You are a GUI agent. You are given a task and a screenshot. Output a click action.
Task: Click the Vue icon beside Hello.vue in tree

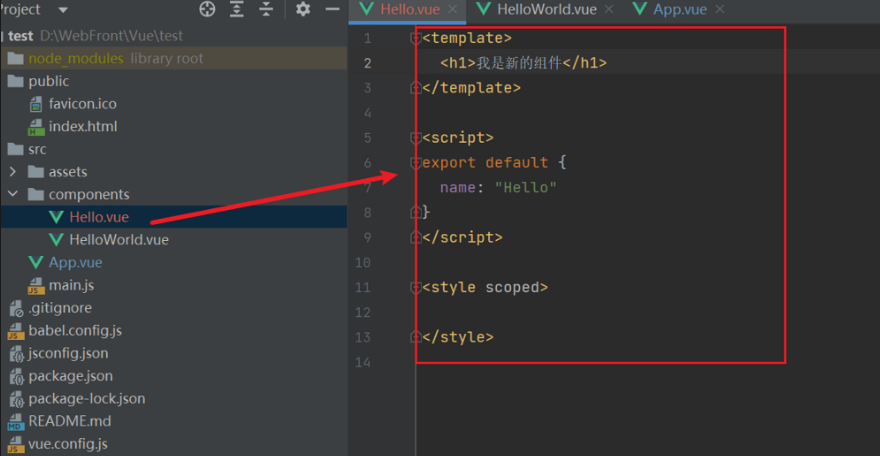pos(56,217)
